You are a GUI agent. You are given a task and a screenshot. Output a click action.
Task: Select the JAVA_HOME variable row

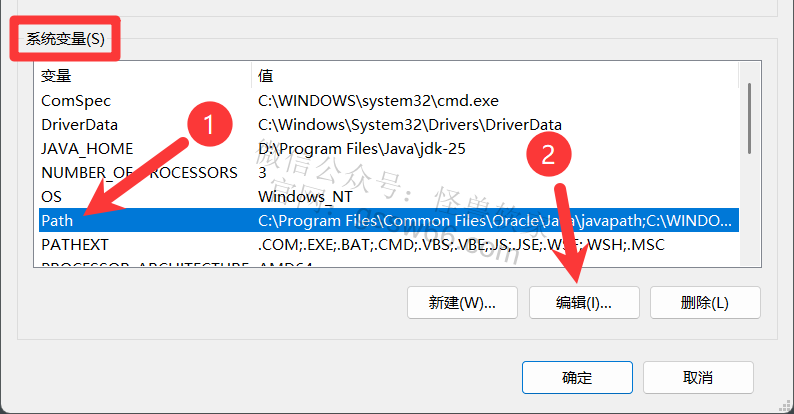[389, 149]
